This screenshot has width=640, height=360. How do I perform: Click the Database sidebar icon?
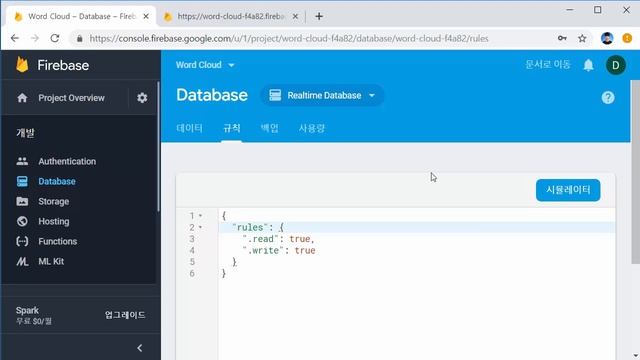(x=22, y=181)
